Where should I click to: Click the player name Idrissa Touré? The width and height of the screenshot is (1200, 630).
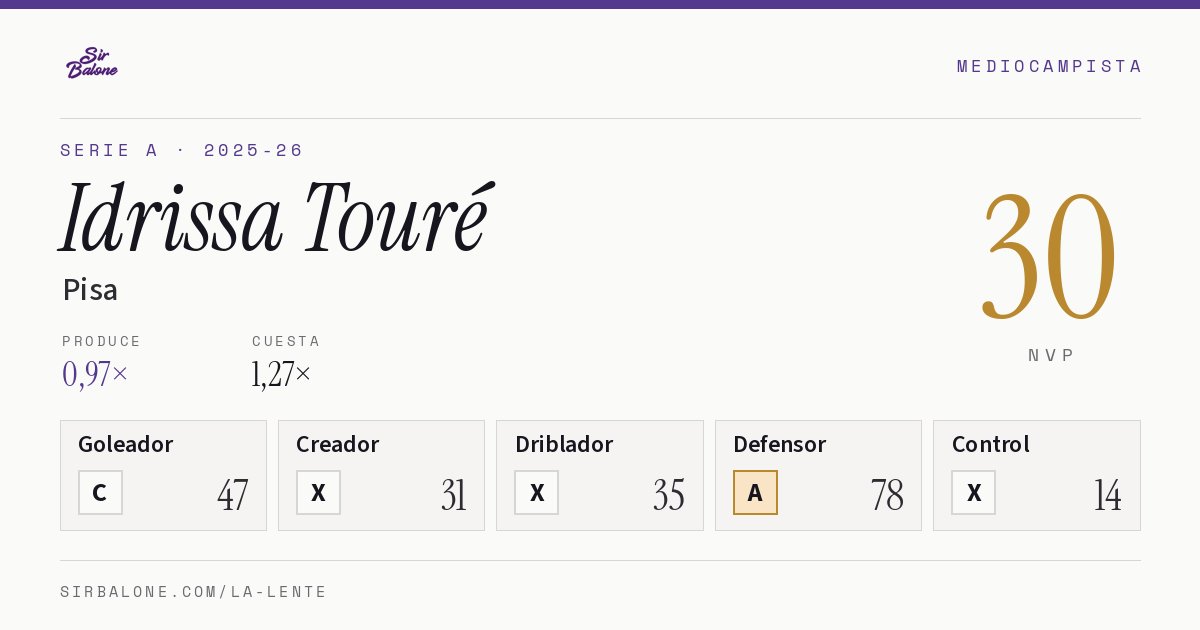[275, 217]
